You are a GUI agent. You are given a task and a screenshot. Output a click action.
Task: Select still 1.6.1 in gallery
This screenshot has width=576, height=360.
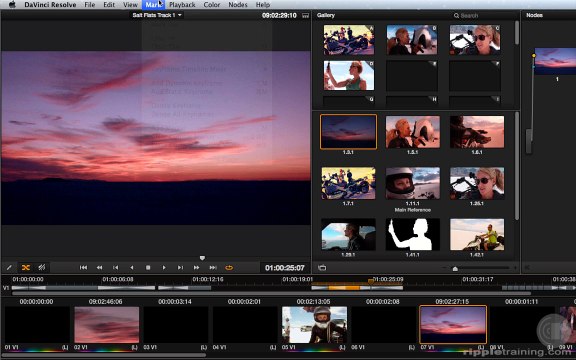pyautogui.click(x=477, y=132)
